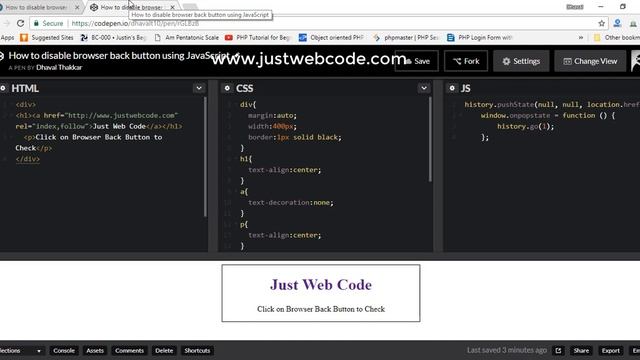Click 'Click on Browser Back Button' preview text
The height and width of the screenshot is (360, 640).
point(321,309)
